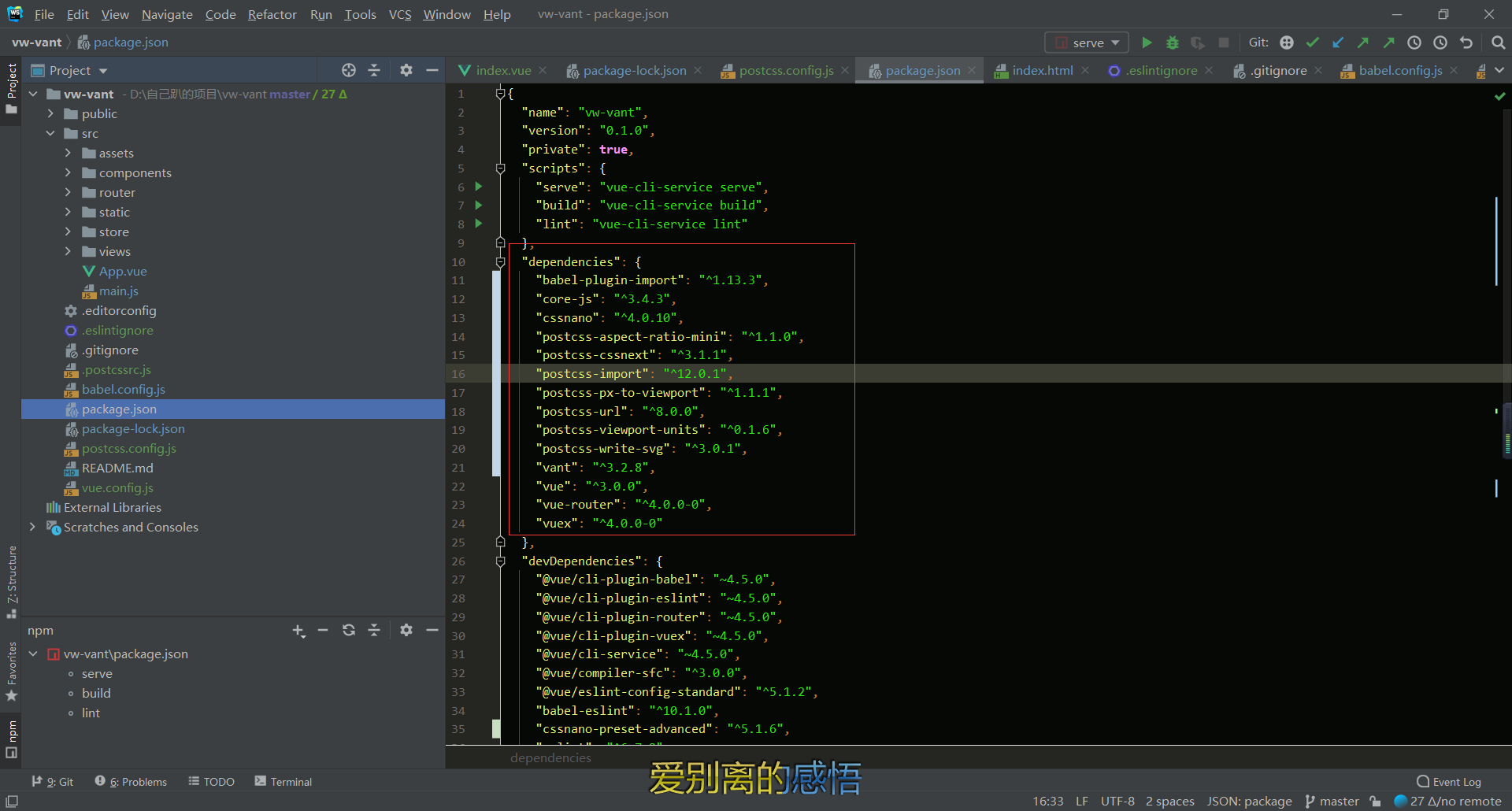
Task: Select build script in npm panel
Action: [96, 693]
